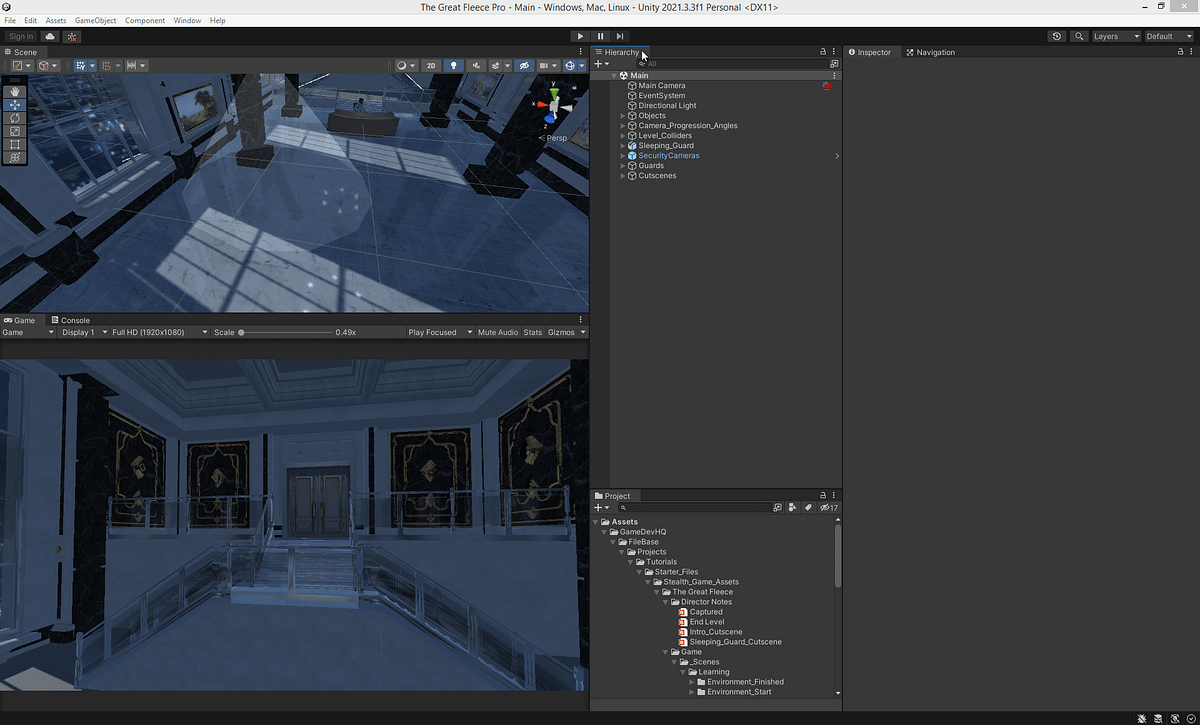1200x725 pixels.
Task: Select the Scale tool
Action: click(14, 131)
